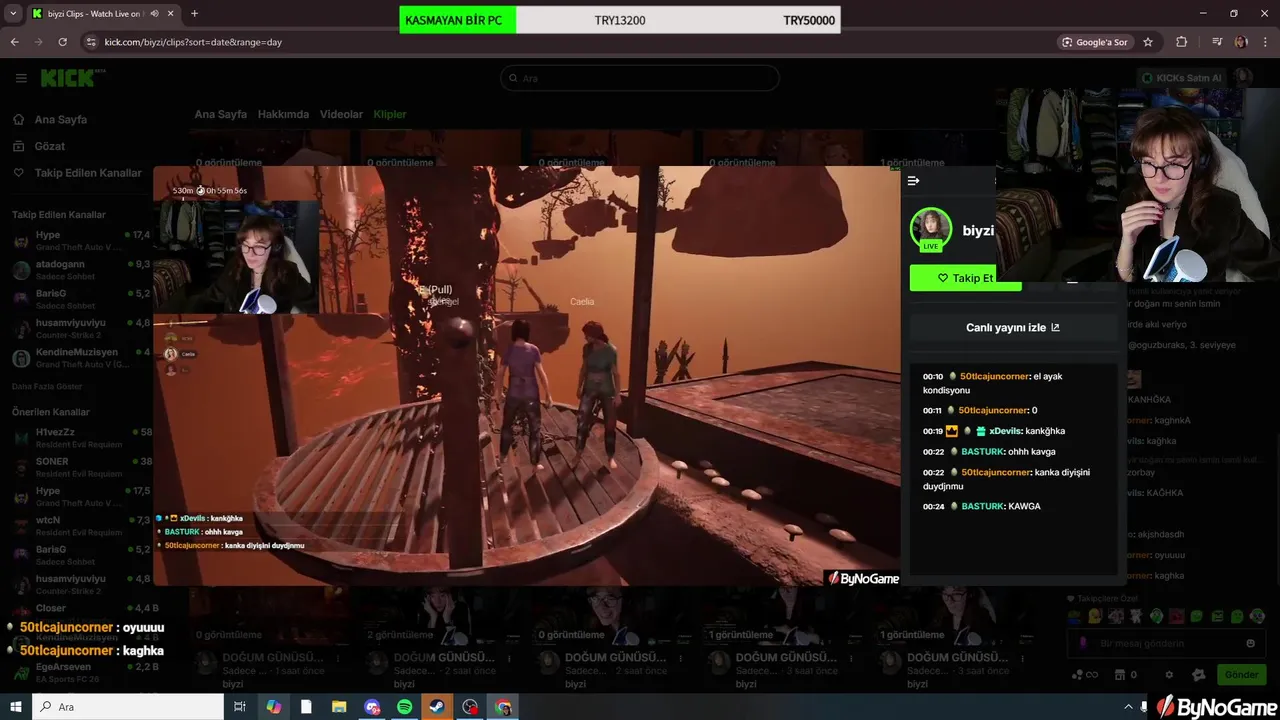This screenshot has height=720, width=1280.
Task: Open the Chrome three-dot menu
Action: [x=1265, y=42]
